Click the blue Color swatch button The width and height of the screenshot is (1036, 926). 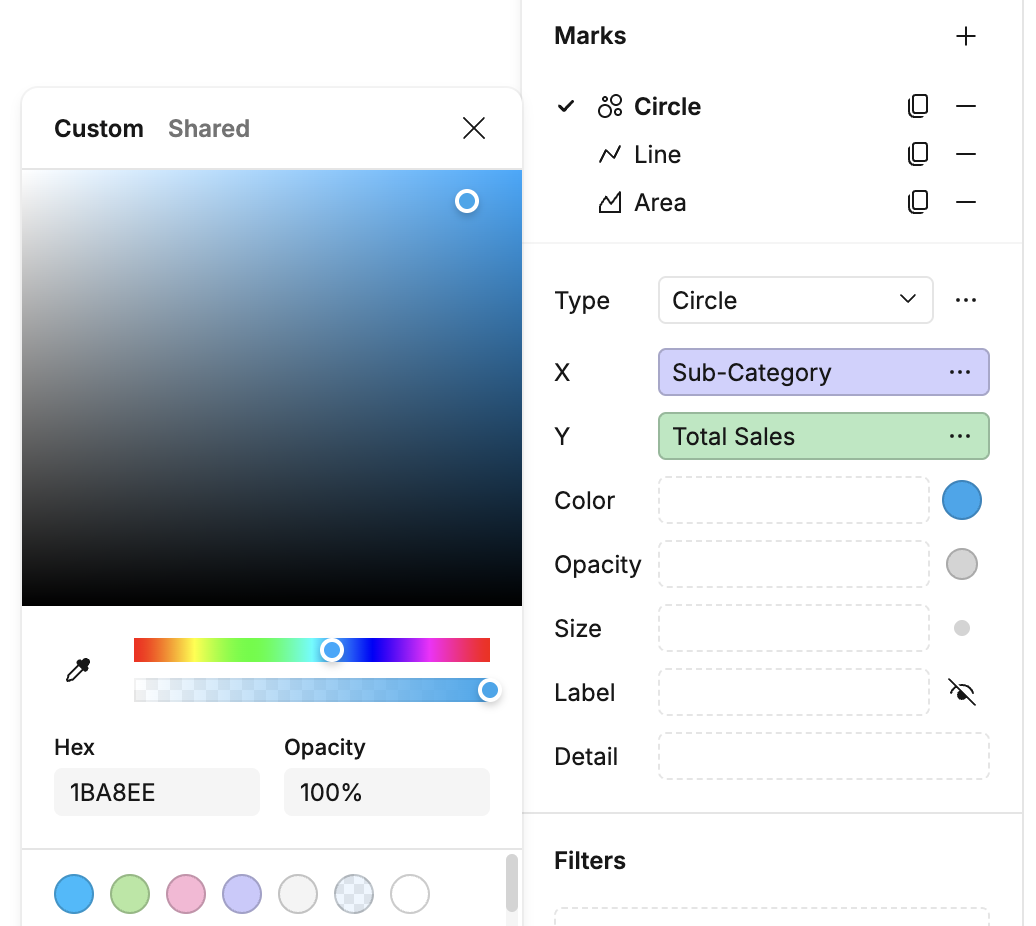coord(962,500)
